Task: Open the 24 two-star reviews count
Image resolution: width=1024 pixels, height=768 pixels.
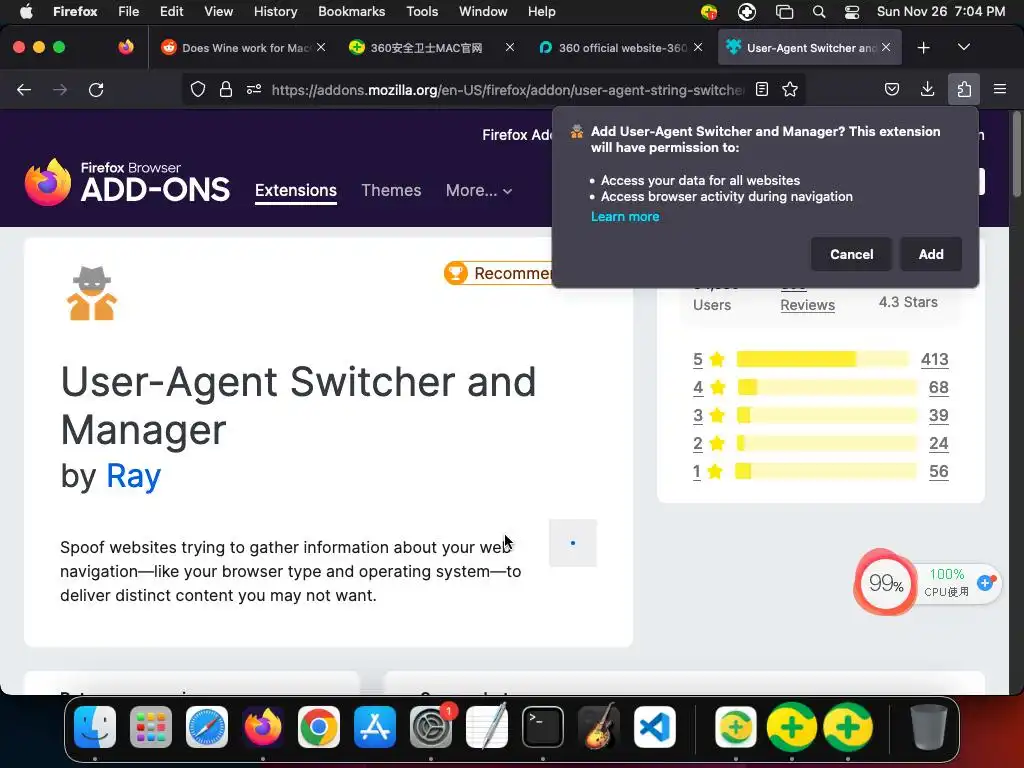Action: click(x=938, y=443)
